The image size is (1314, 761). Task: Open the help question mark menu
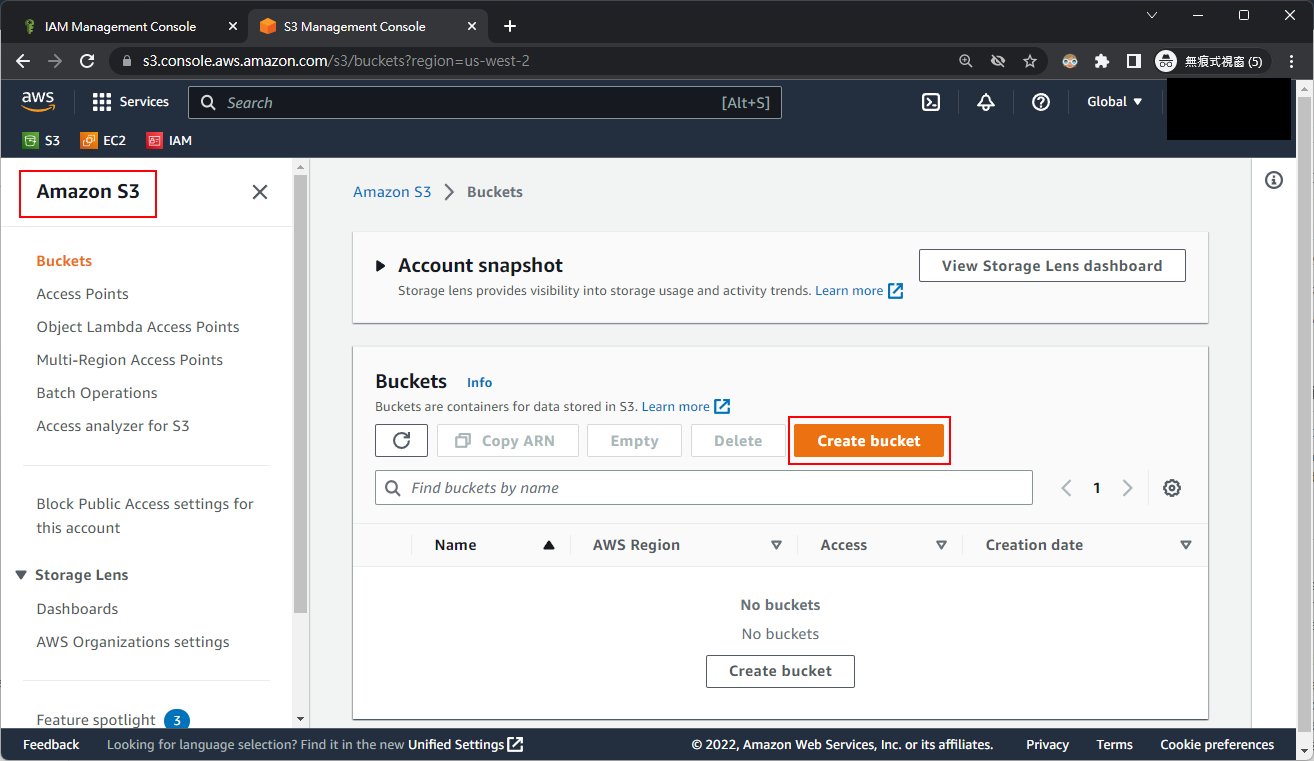point(1041,102)
